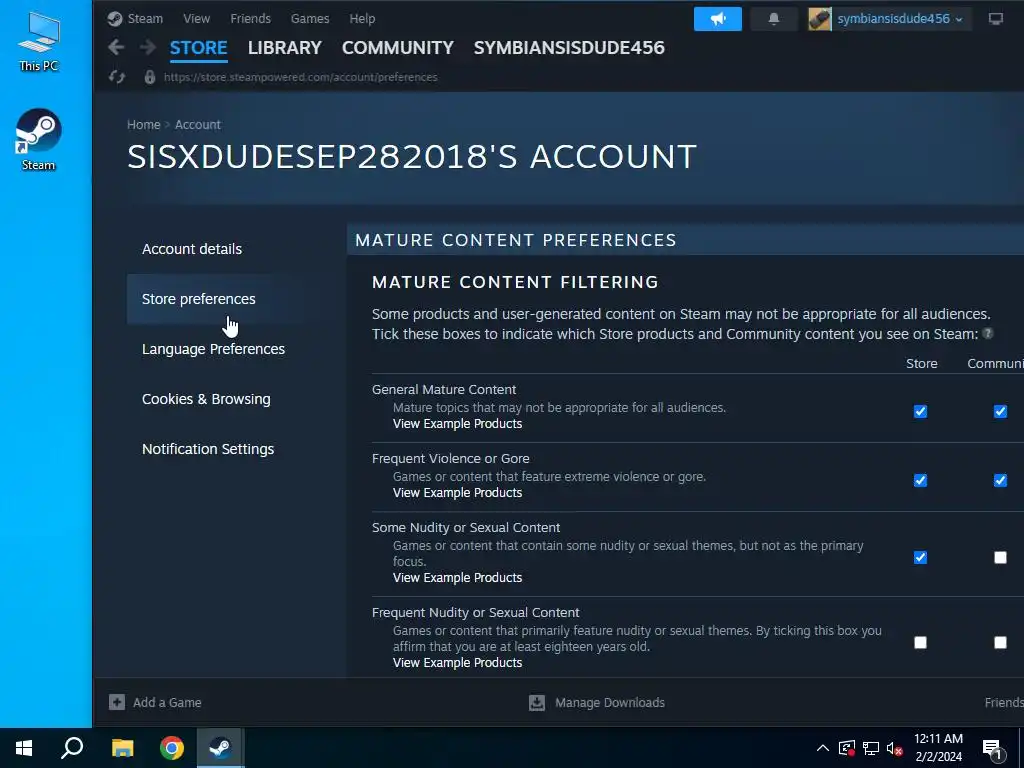Image resolution: width=1024 pixels, height=768 pixels.
Task: Open the Games menu
Action: (310, 19)
